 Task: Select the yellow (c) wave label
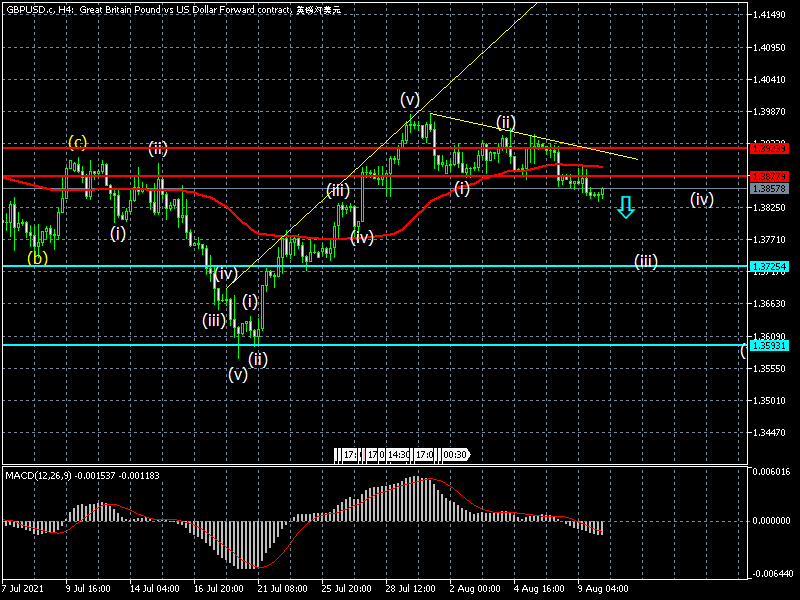tap(78, 142)
